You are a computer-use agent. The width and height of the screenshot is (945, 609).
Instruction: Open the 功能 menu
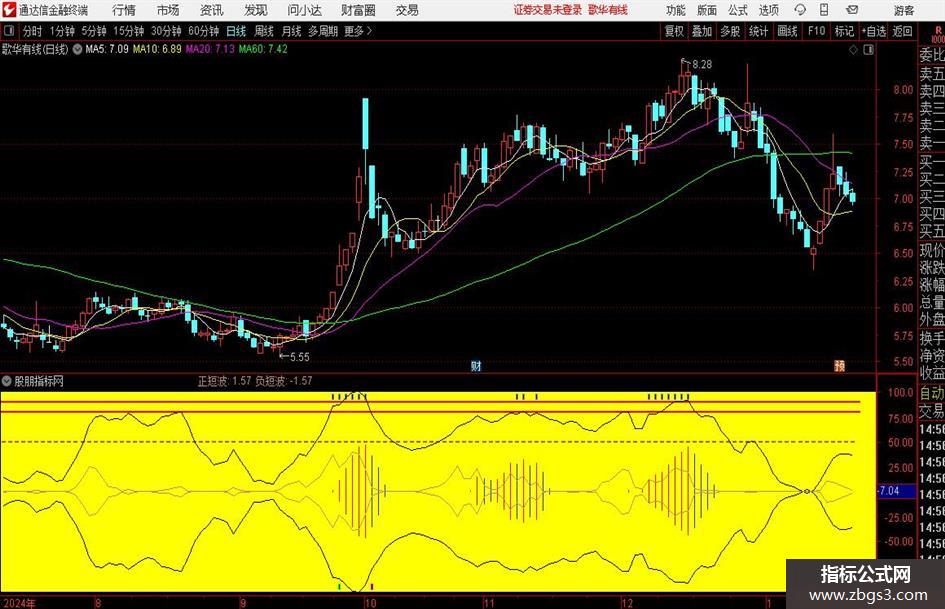(676, 10)
